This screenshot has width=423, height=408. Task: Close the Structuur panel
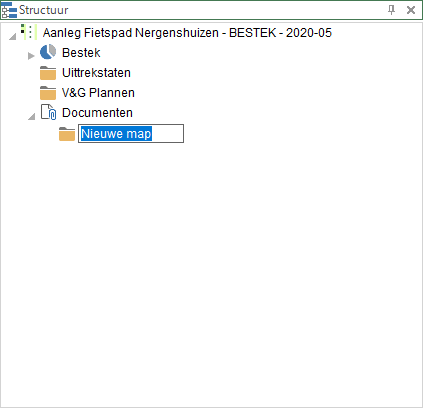[x=411, y=10]
